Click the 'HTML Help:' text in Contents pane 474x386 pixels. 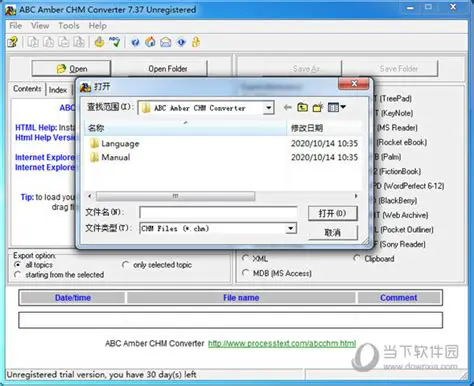tap(36, 128)
